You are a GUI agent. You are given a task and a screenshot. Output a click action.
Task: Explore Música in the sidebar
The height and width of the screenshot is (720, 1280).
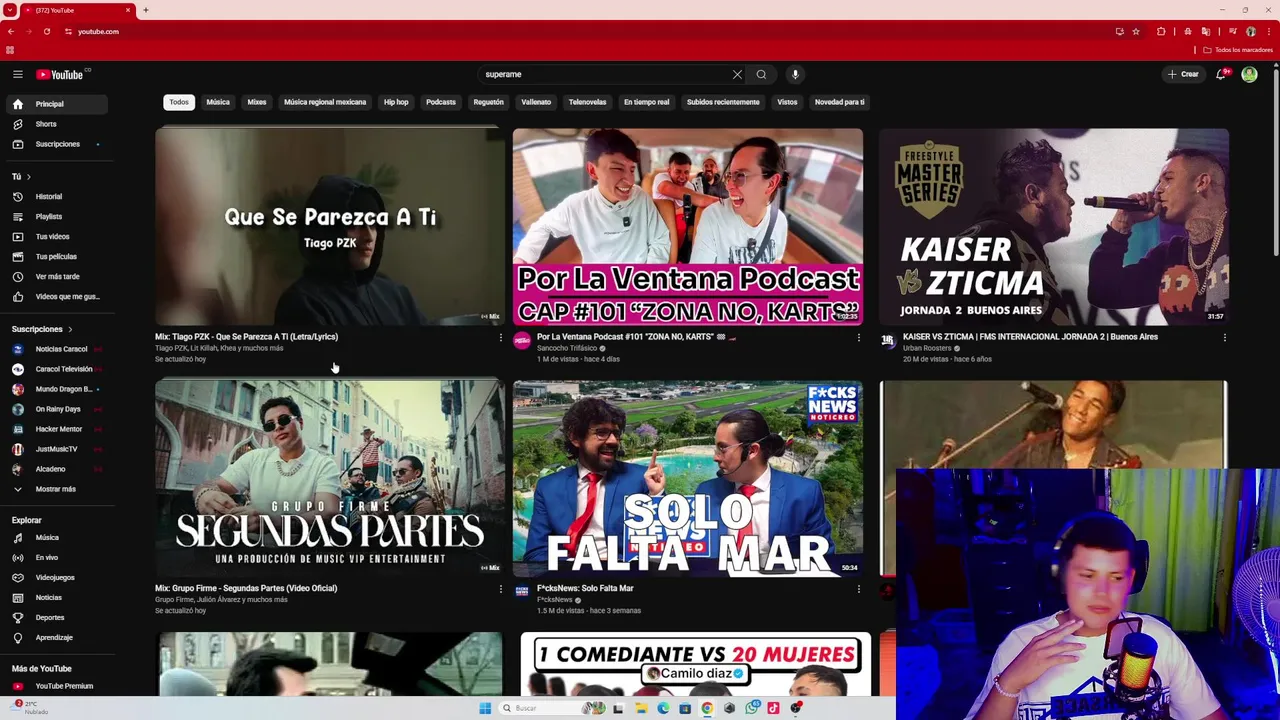point(57,538)
